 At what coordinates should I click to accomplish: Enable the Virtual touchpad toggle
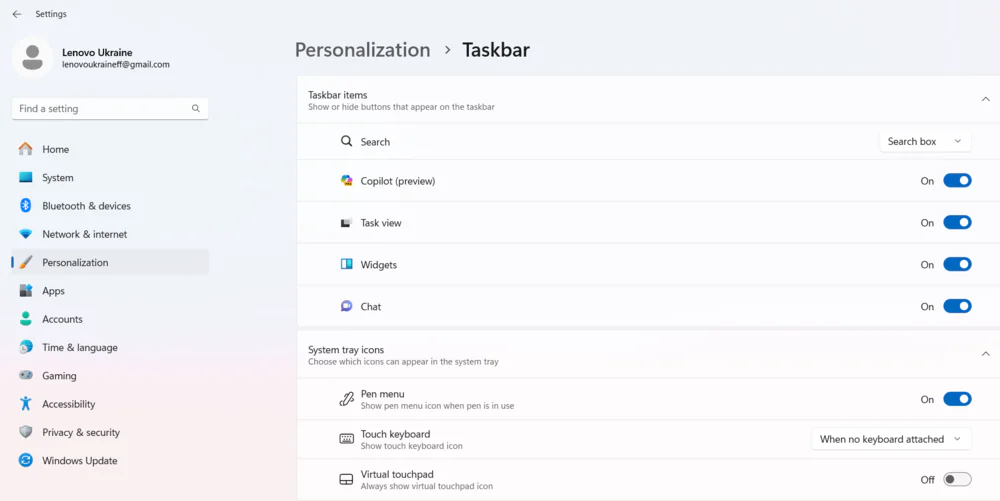point(957,479)
